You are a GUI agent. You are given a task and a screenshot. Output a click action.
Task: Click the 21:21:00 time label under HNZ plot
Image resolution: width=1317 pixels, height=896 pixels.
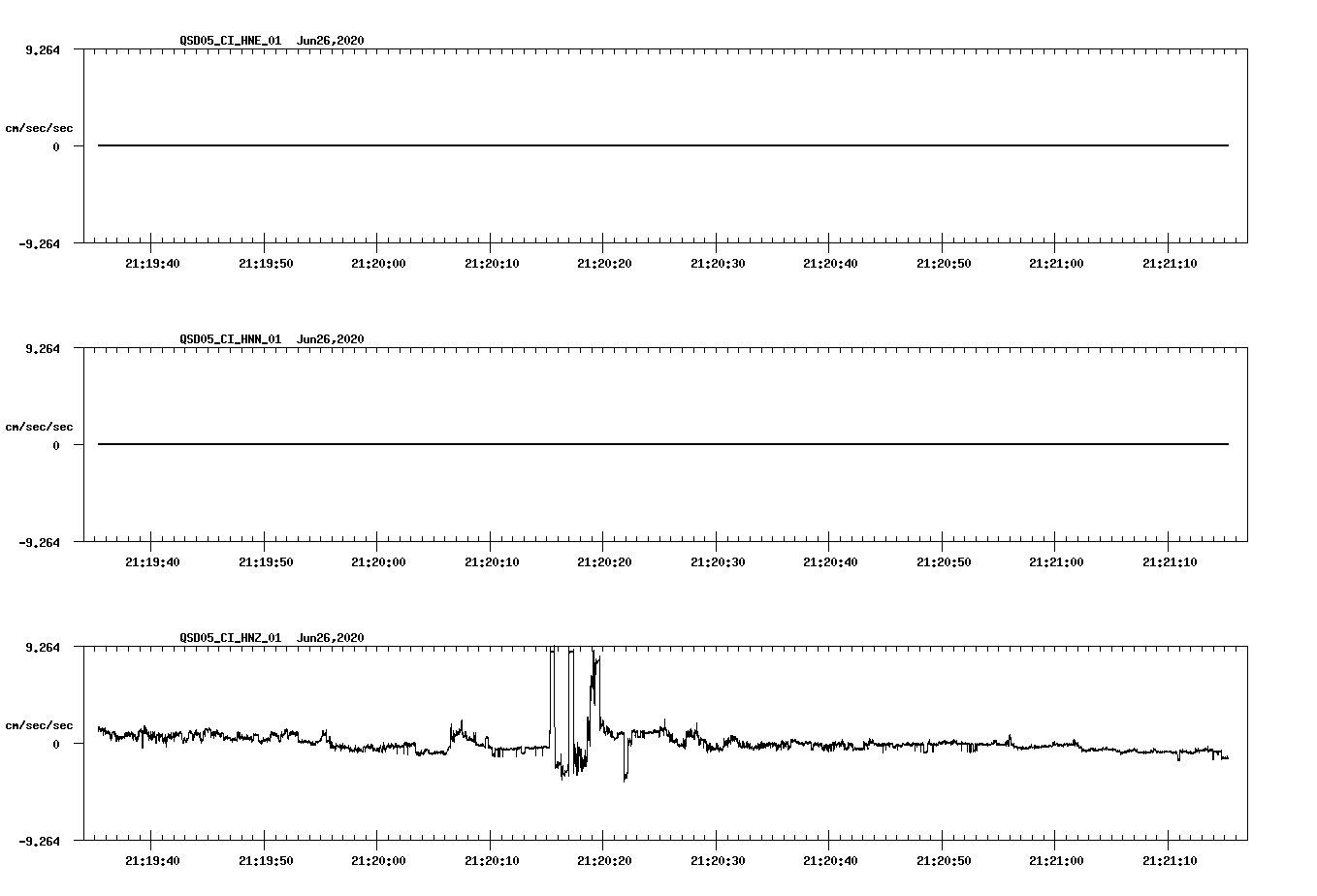click(x=1056, y=861)
